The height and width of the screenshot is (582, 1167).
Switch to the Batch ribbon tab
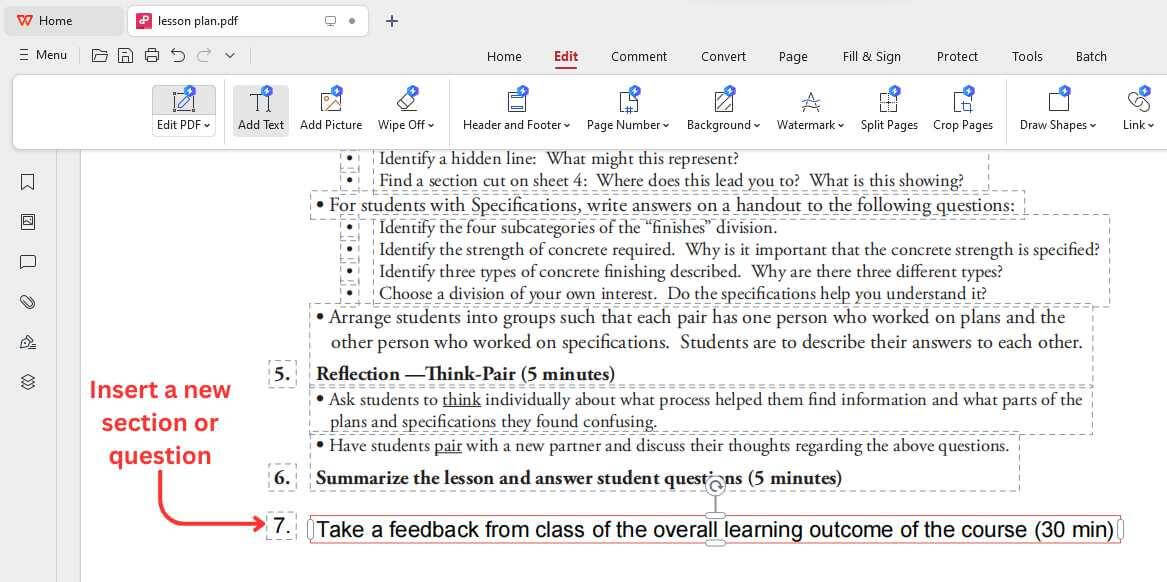pos(1091,57)
